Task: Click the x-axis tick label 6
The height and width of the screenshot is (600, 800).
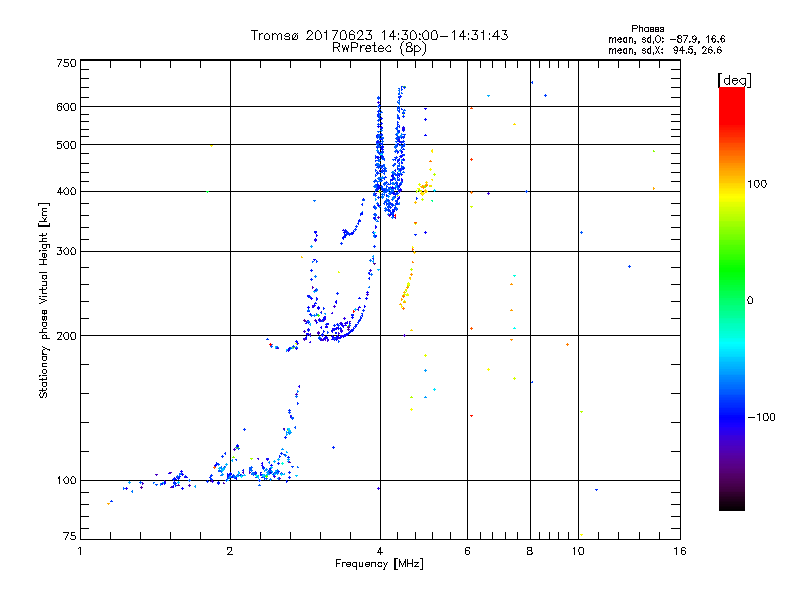Action: click(467, 551)
